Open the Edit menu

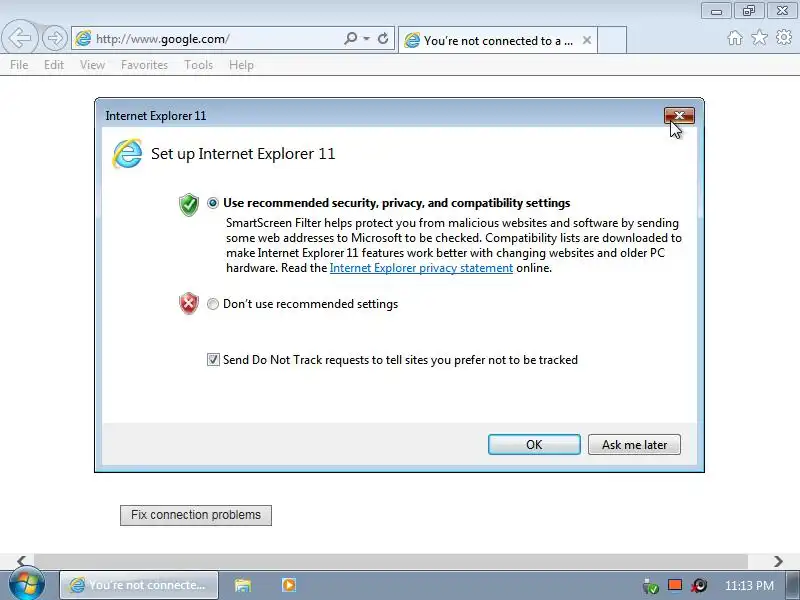pyautogui.click(x=54, y=65)
